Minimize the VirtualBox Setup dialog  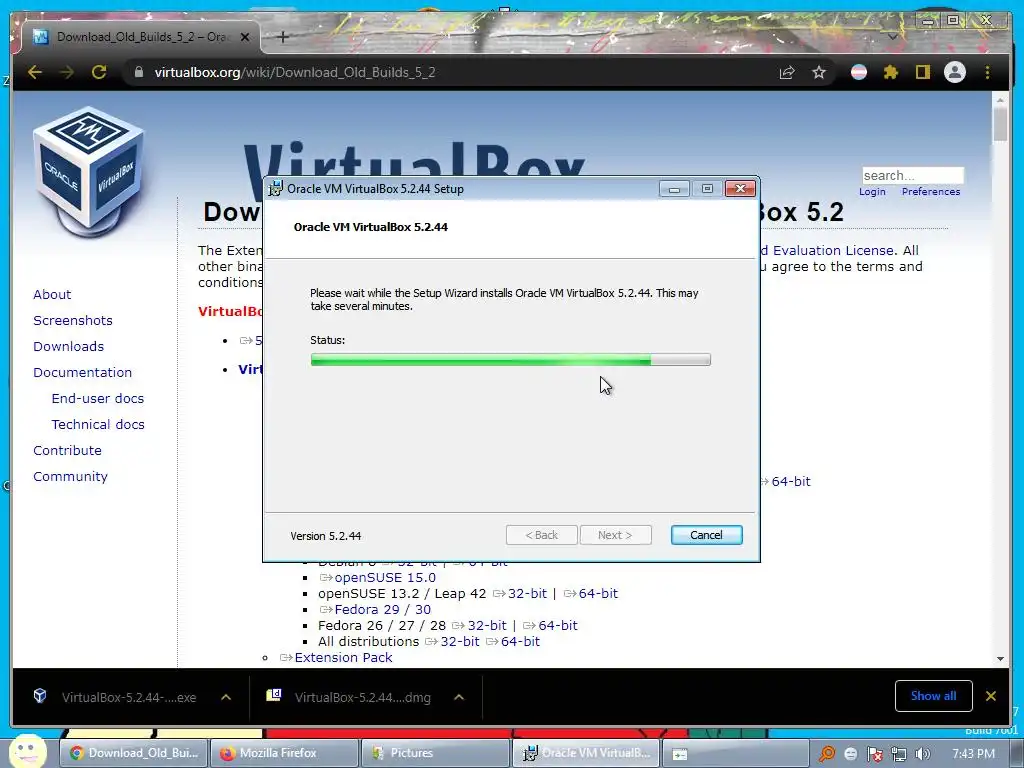coord(674,189)
